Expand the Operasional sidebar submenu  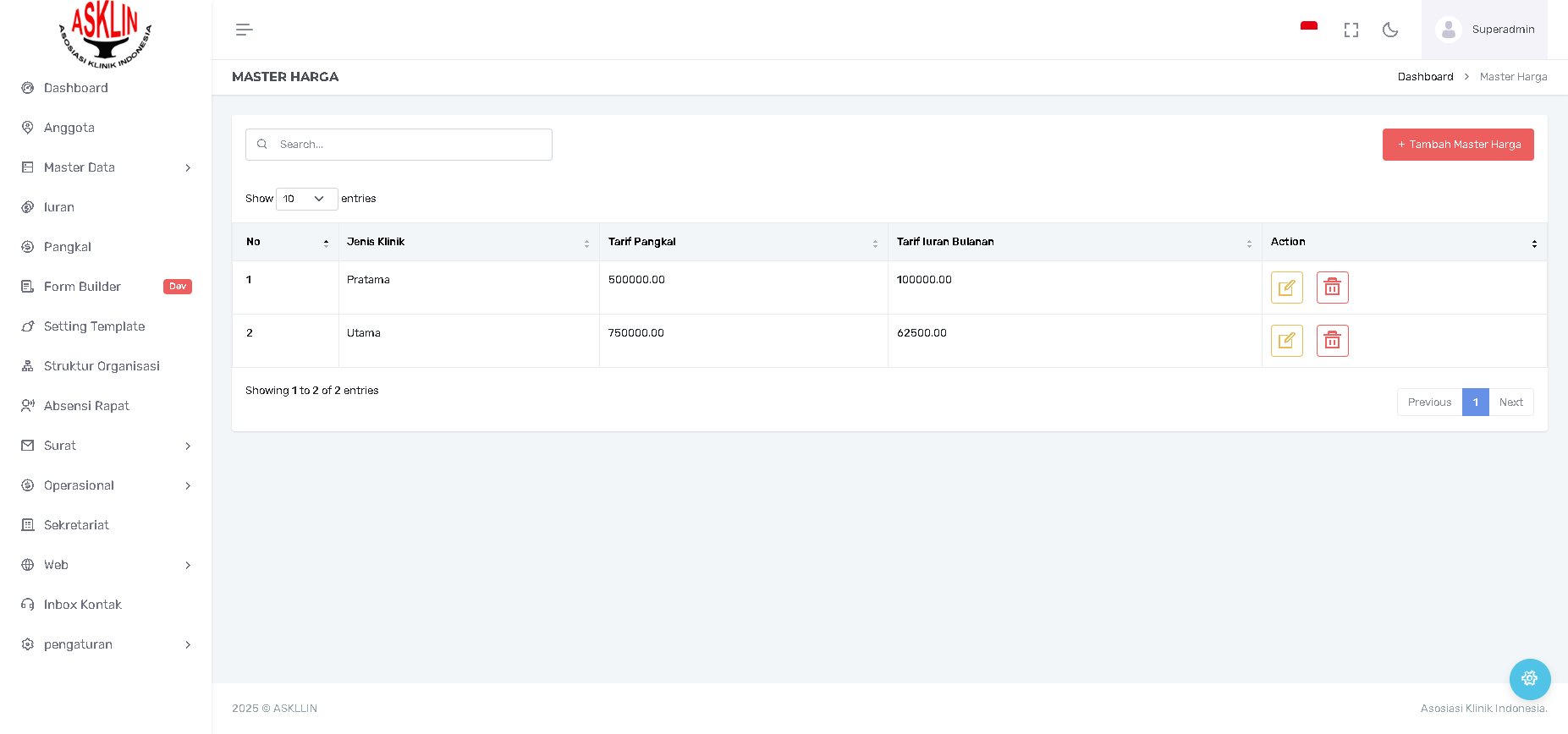[x=106, y=485]
